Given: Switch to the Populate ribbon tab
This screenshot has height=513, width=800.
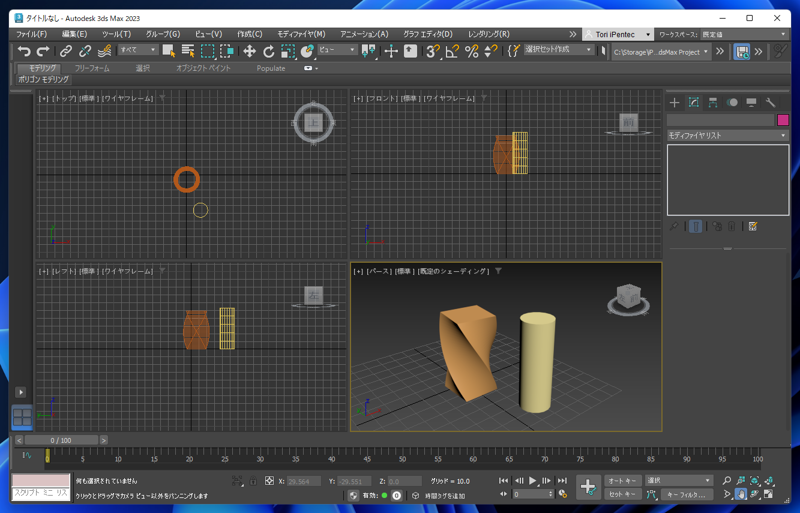Looking at the screenshot, I should tap(271, 68).
